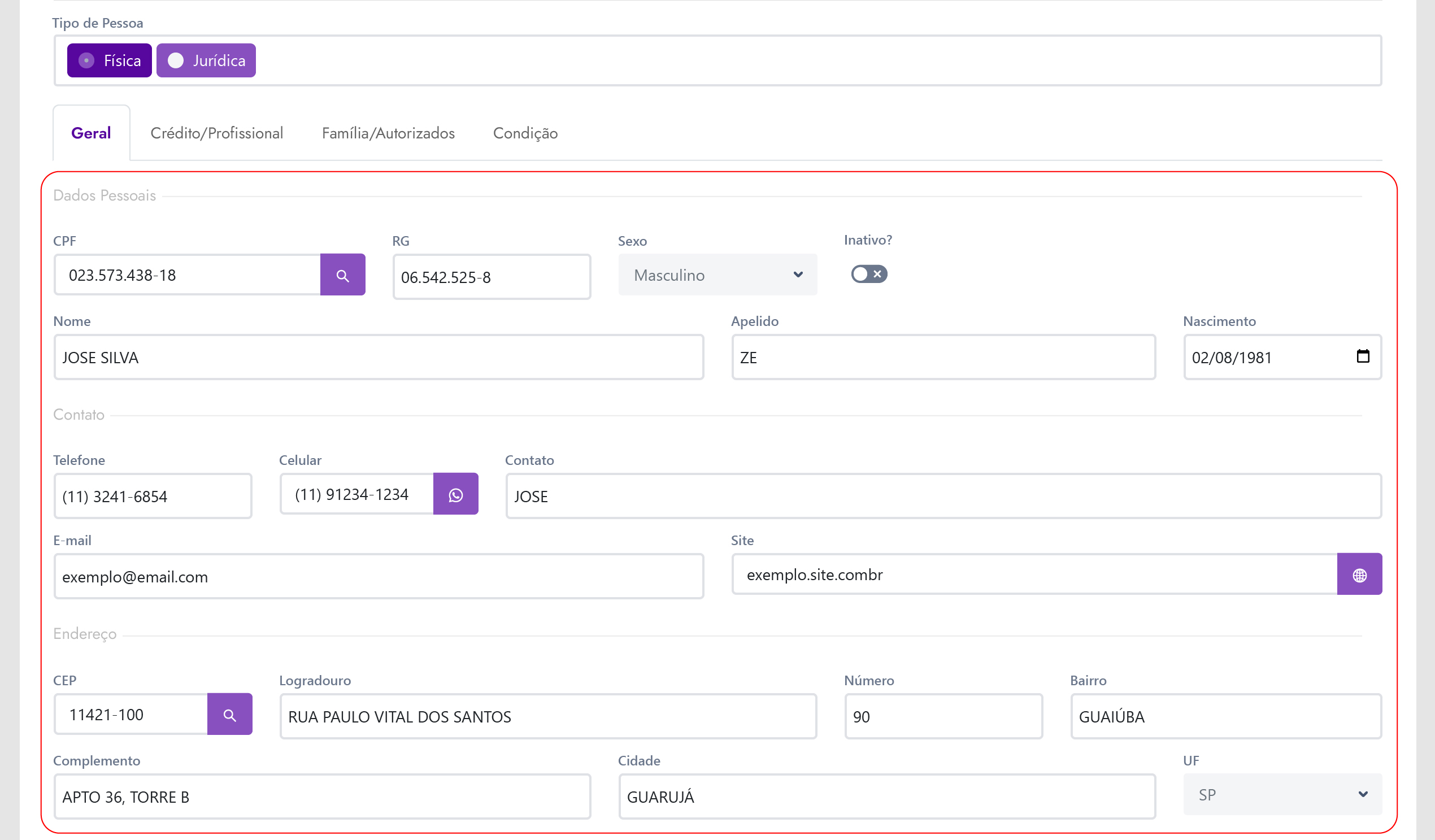Expand the UF state dropdown

tap(1281, 794)
